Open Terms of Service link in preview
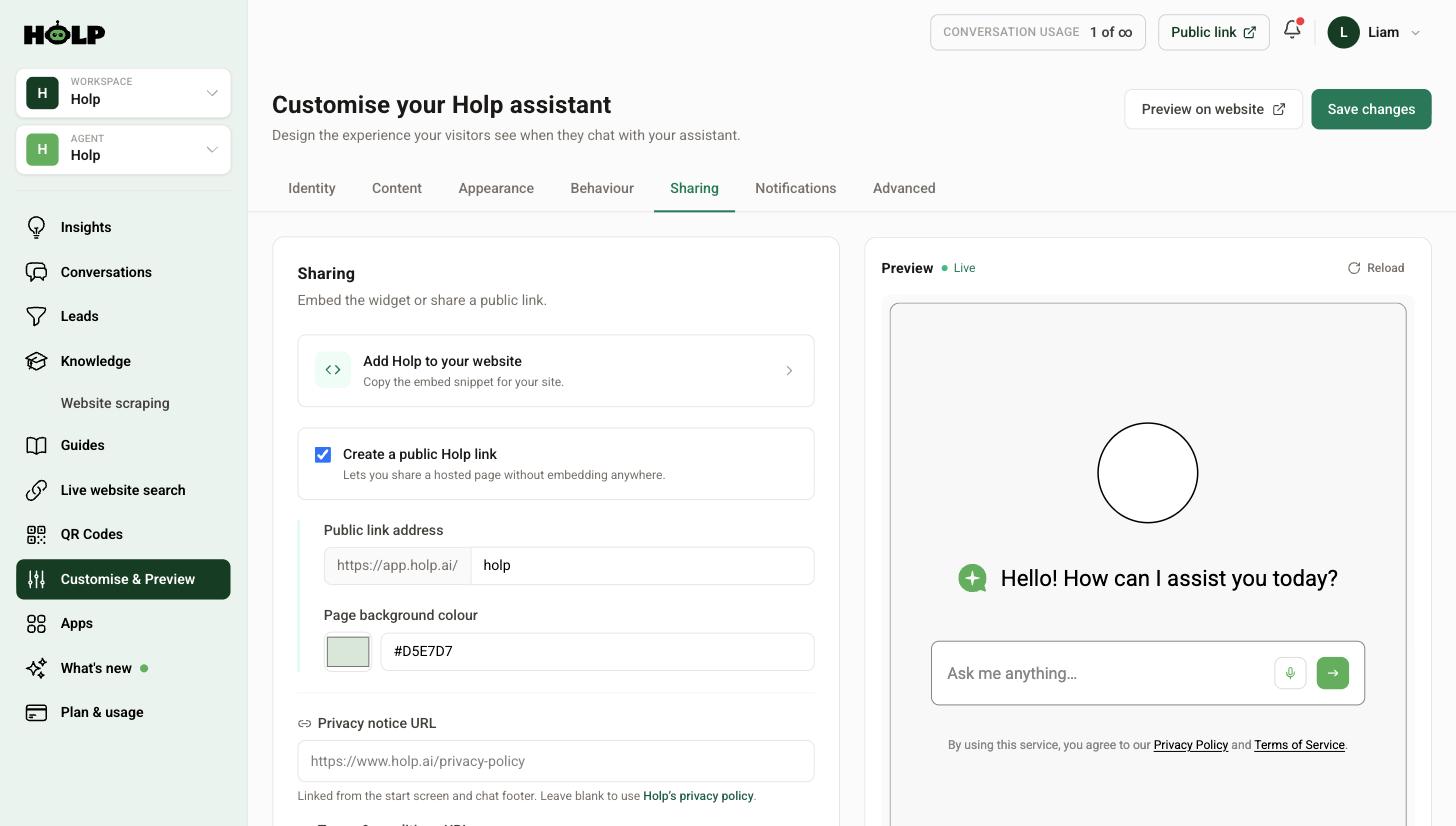The width and height of the screenshot is (1456, 826). click(x=1299, y=745)
